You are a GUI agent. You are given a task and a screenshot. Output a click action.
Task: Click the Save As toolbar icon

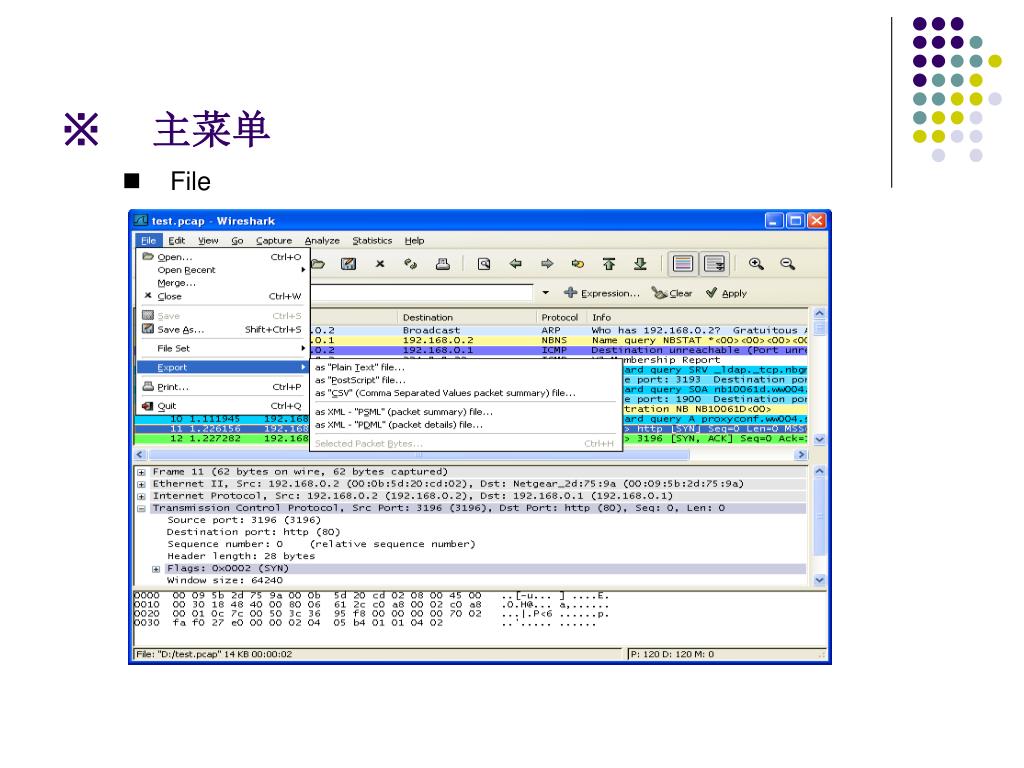[349, 264]
